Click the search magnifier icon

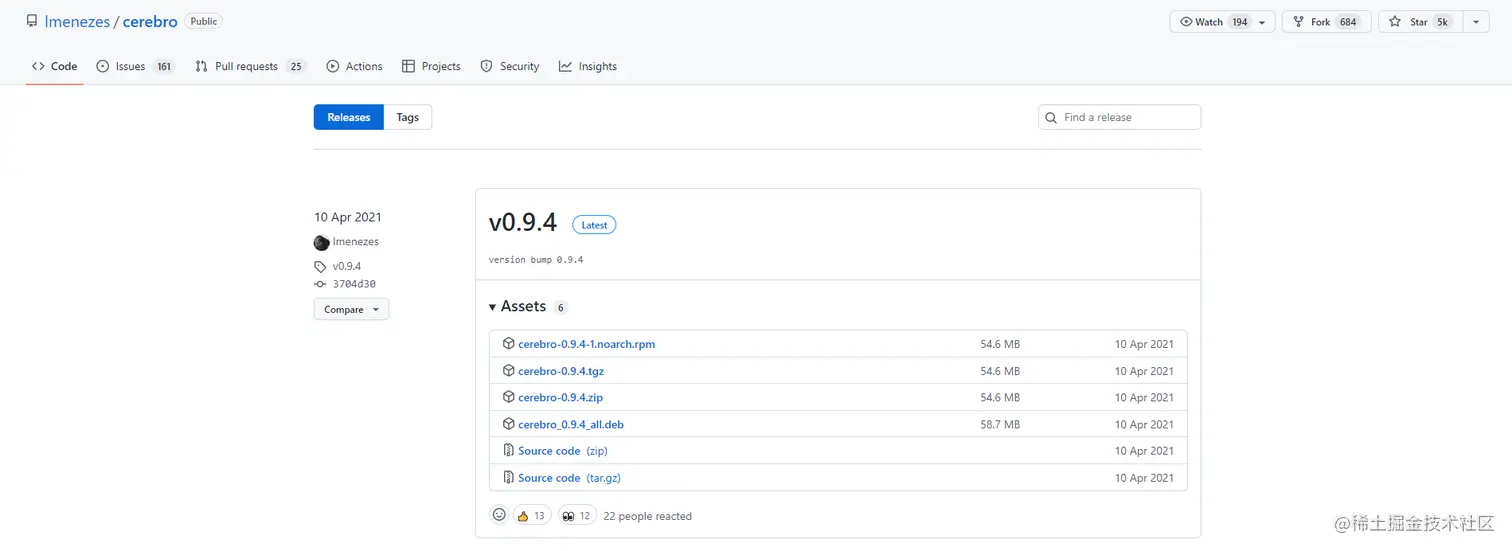1051,118
